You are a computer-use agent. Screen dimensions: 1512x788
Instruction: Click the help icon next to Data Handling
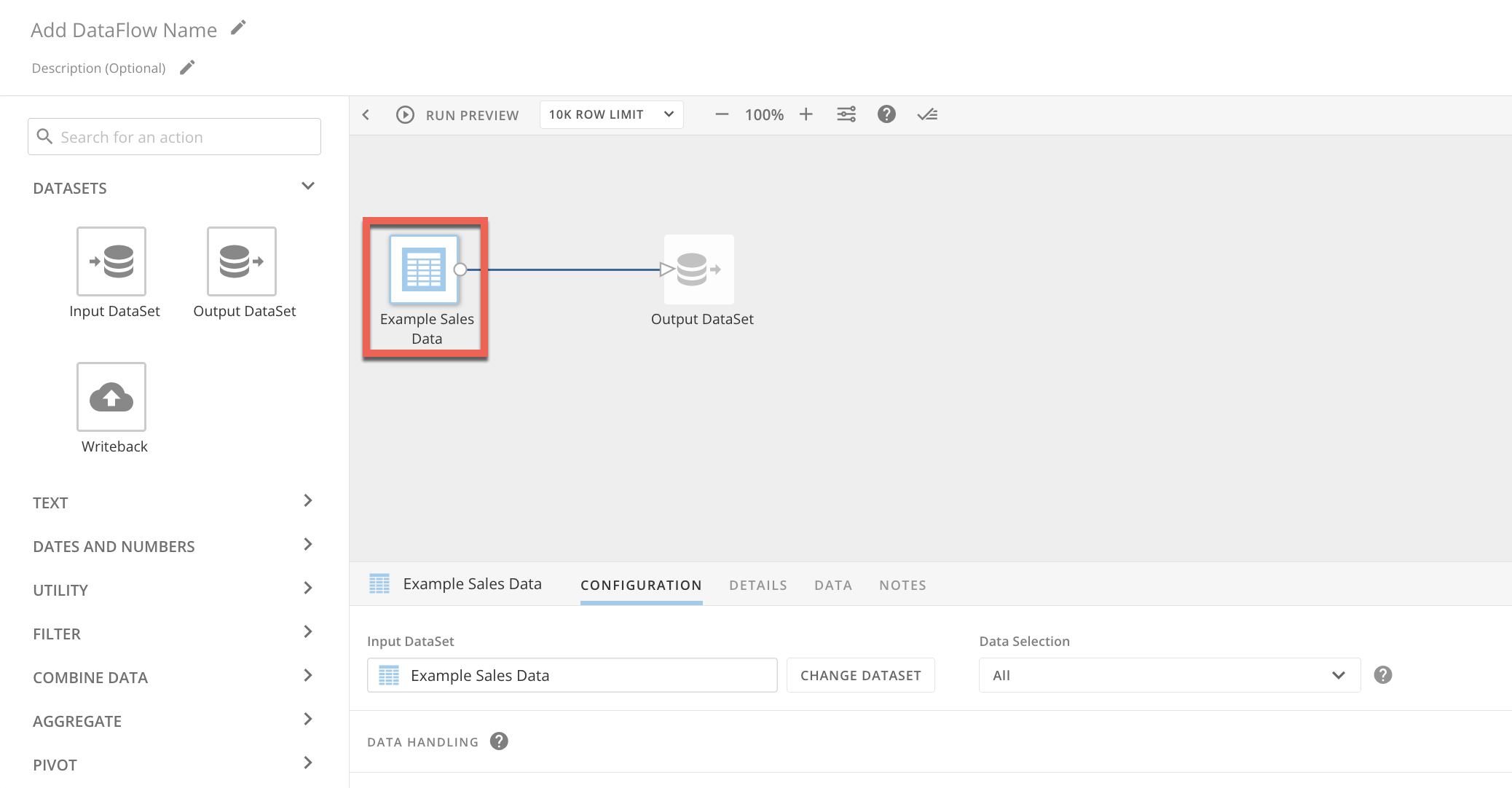499,741
